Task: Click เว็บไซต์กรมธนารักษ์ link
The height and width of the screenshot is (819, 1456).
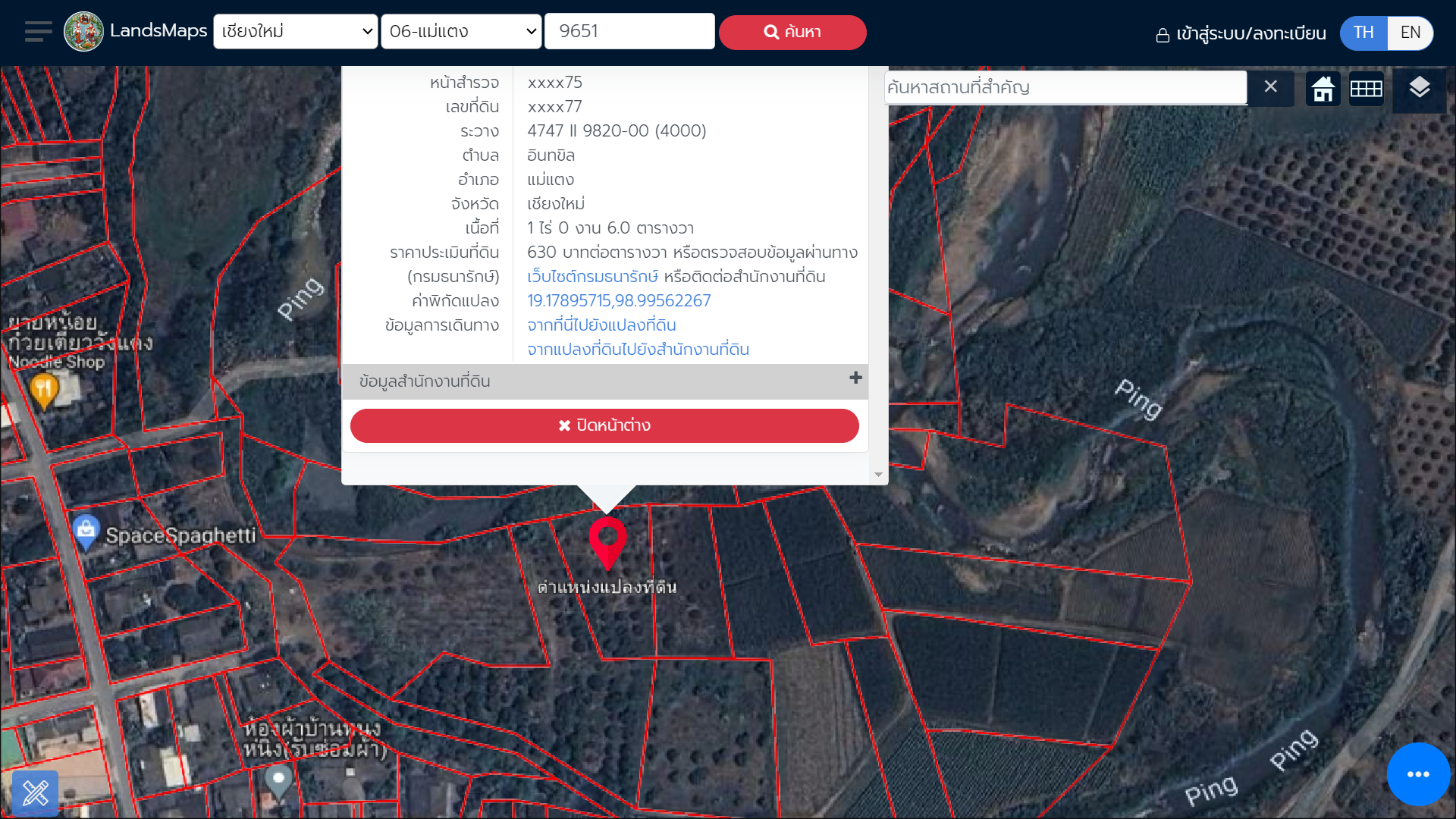Action: pos(592,277)
